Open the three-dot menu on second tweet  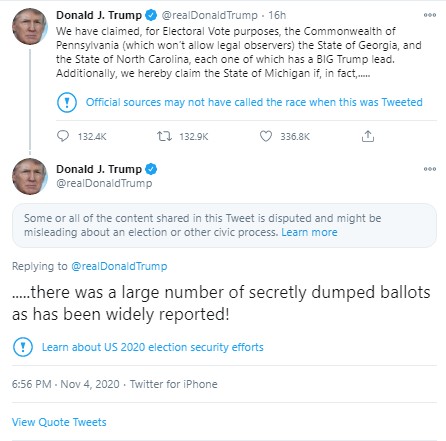coord(430,169)
